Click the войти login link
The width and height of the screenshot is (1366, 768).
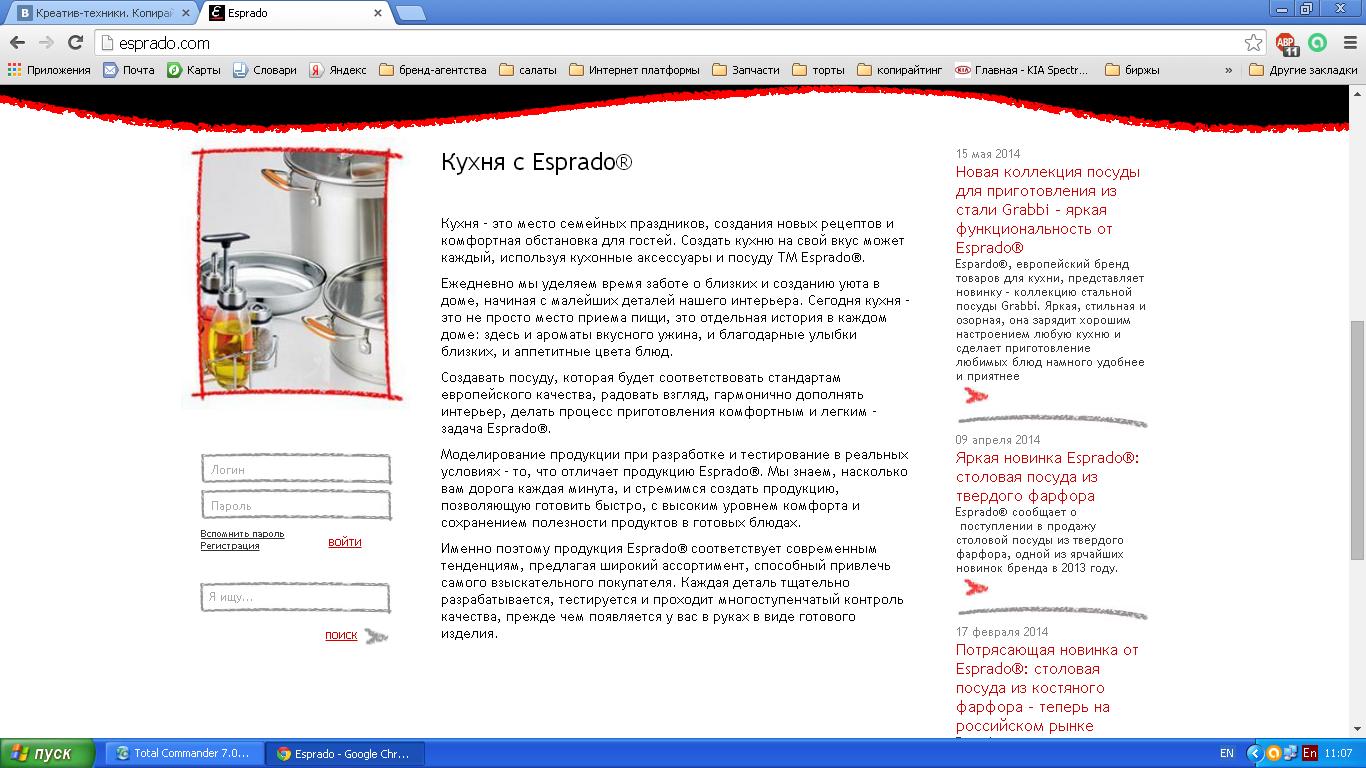tap(345, 542)
